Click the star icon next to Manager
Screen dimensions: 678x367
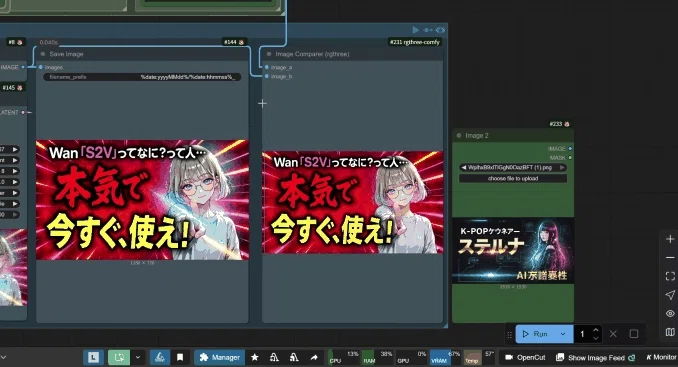click(255, 357)
